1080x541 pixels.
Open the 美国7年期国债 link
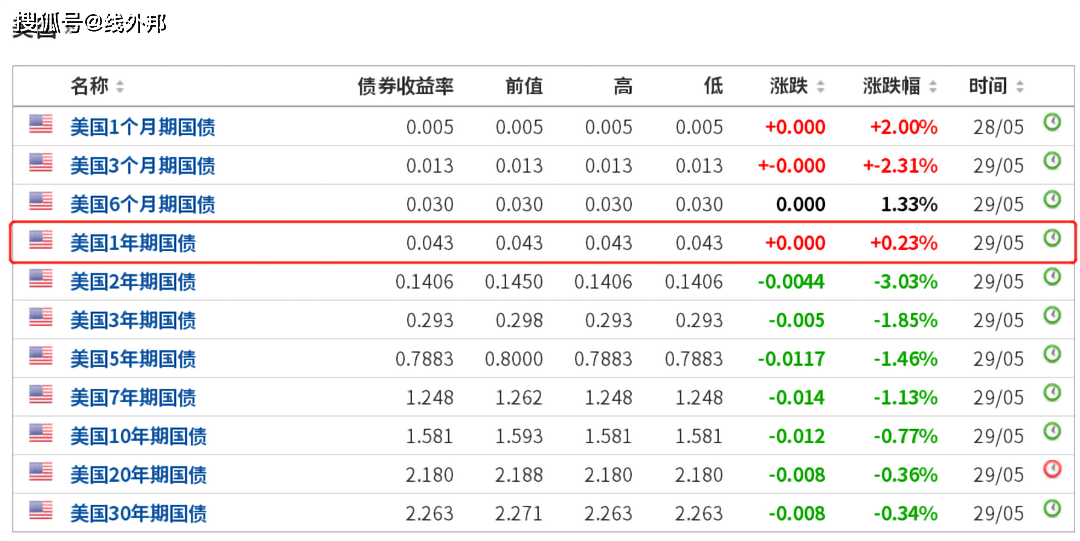point(133,398)
